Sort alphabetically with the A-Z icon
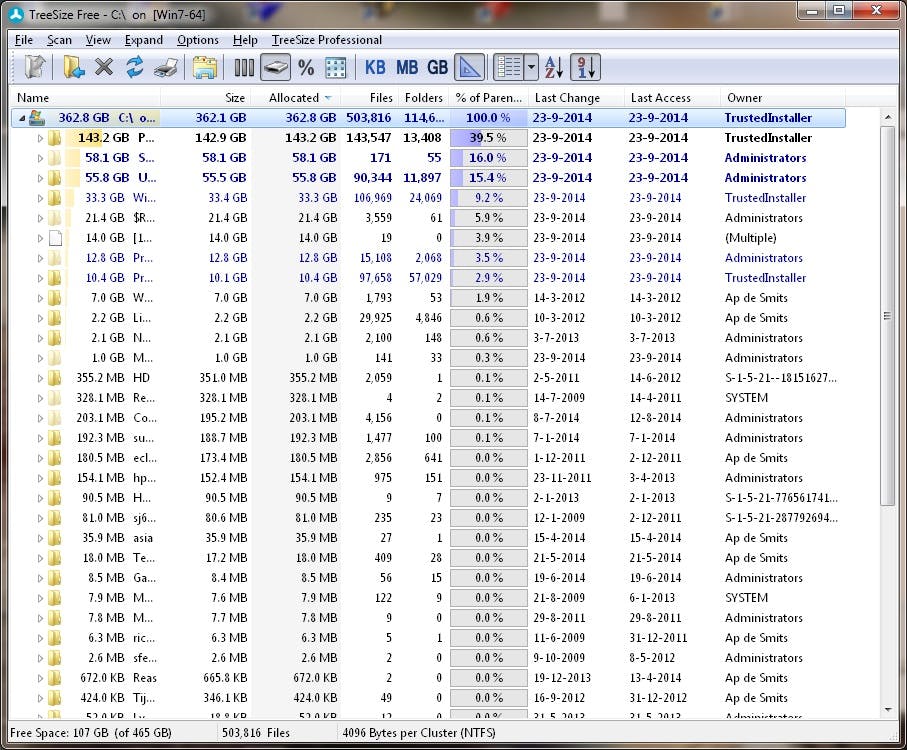Image resolution: width=907 pixels, height=750 pixels. pos(554,67)
